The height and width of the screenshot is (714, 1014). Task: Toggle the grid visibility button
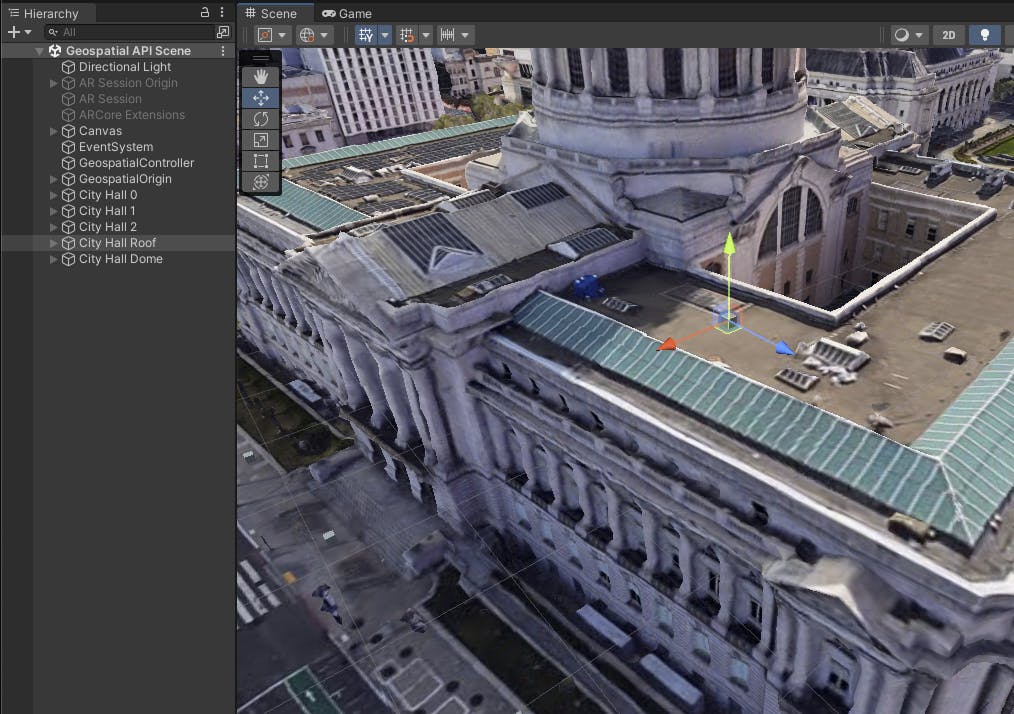[x=366, y=34]
